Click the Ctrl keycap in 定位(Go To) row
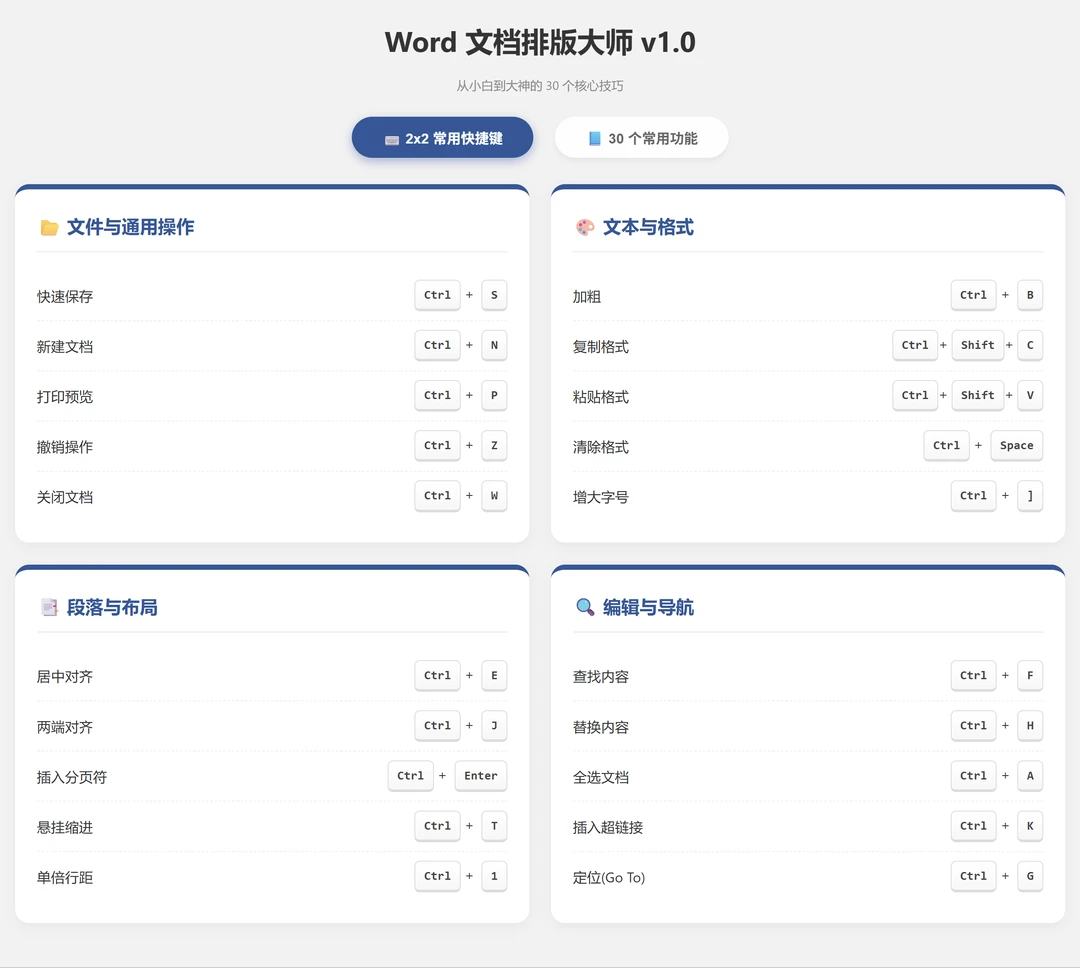This screenshot has width=1080, height=968. (973, 876)
